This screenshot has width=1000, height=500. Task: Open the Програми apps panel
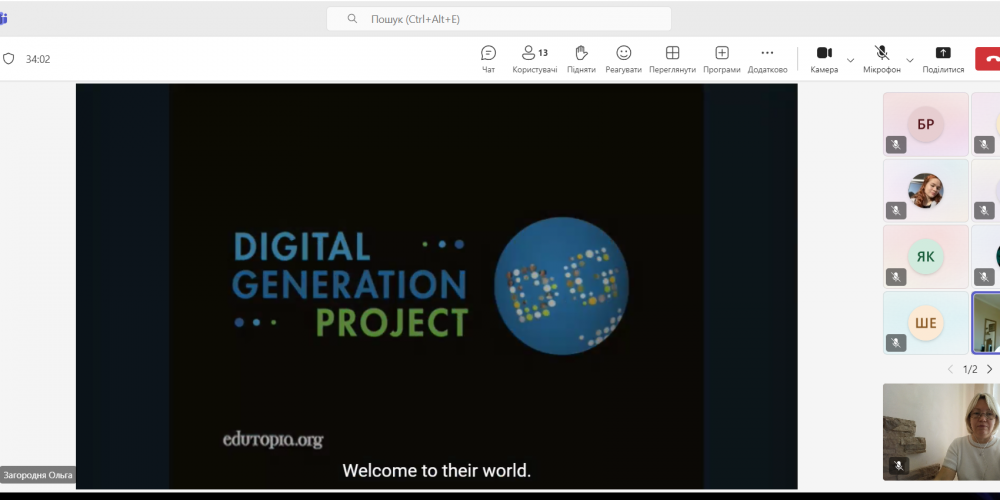721,58
